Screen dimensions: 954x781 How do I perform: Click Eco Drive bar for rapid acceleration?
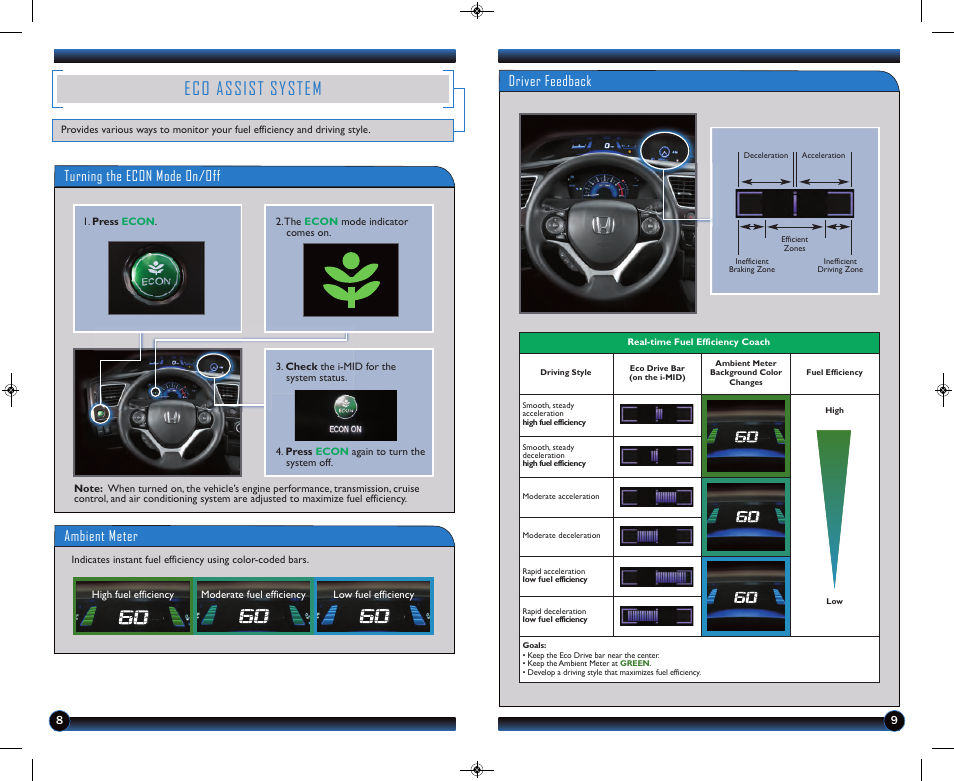pyautogui.click(x=656, y=577)
